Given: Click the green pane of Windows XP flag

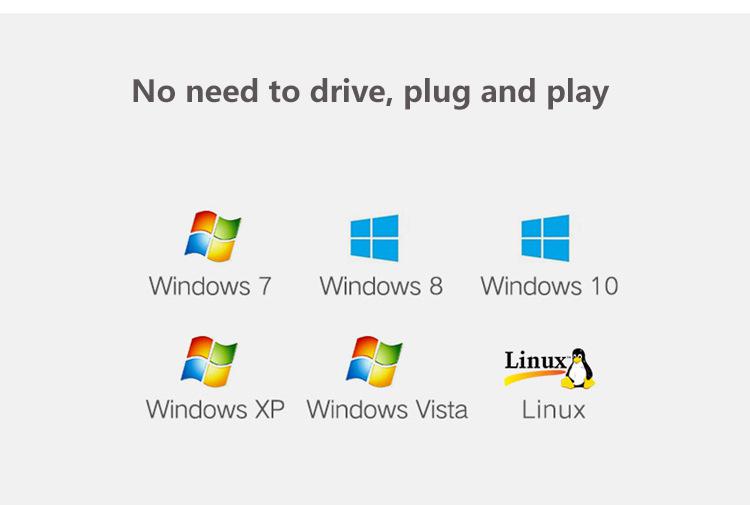Looking at the screenshot, I should click(x=223, y=352).
